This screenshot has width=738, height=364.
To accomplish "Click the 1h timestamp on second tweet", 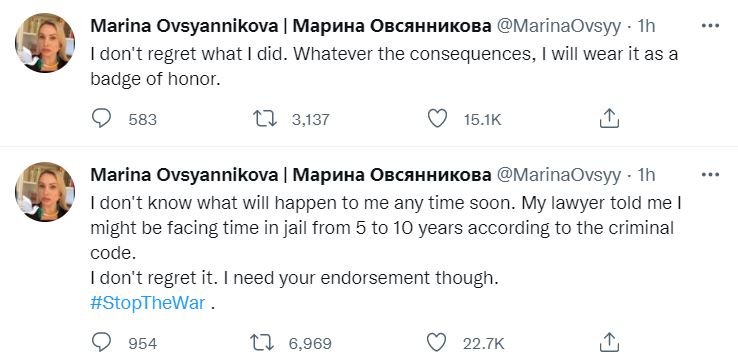I will 646,175.
